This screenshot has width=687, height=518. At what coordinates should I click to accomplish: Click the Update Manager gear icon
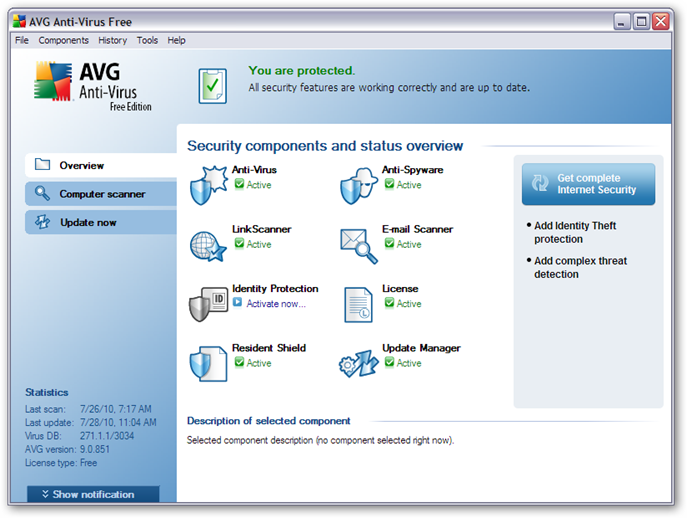point(359,362)
